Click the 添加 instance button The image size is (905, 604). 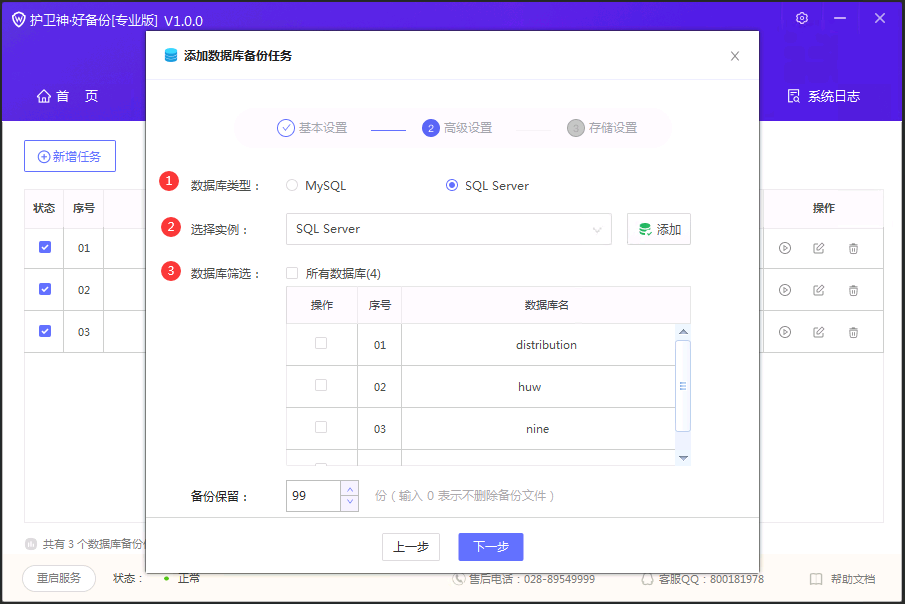click(x=659, y=229)
